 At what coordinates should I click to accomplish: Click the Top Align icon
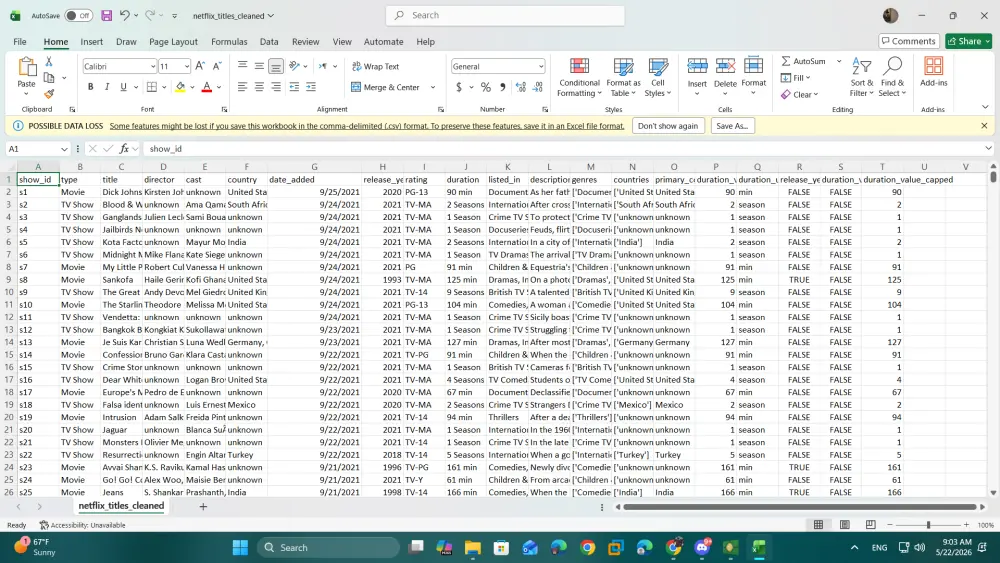[242, 66]
